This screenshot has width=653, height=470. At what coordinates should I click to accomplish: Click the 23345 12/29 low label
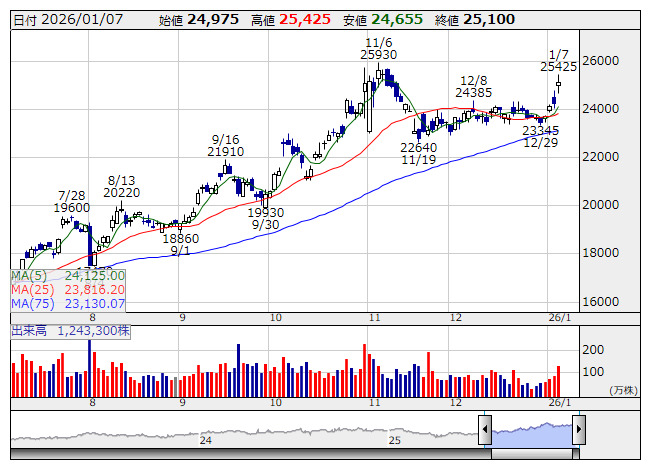[x=541, y=137]
